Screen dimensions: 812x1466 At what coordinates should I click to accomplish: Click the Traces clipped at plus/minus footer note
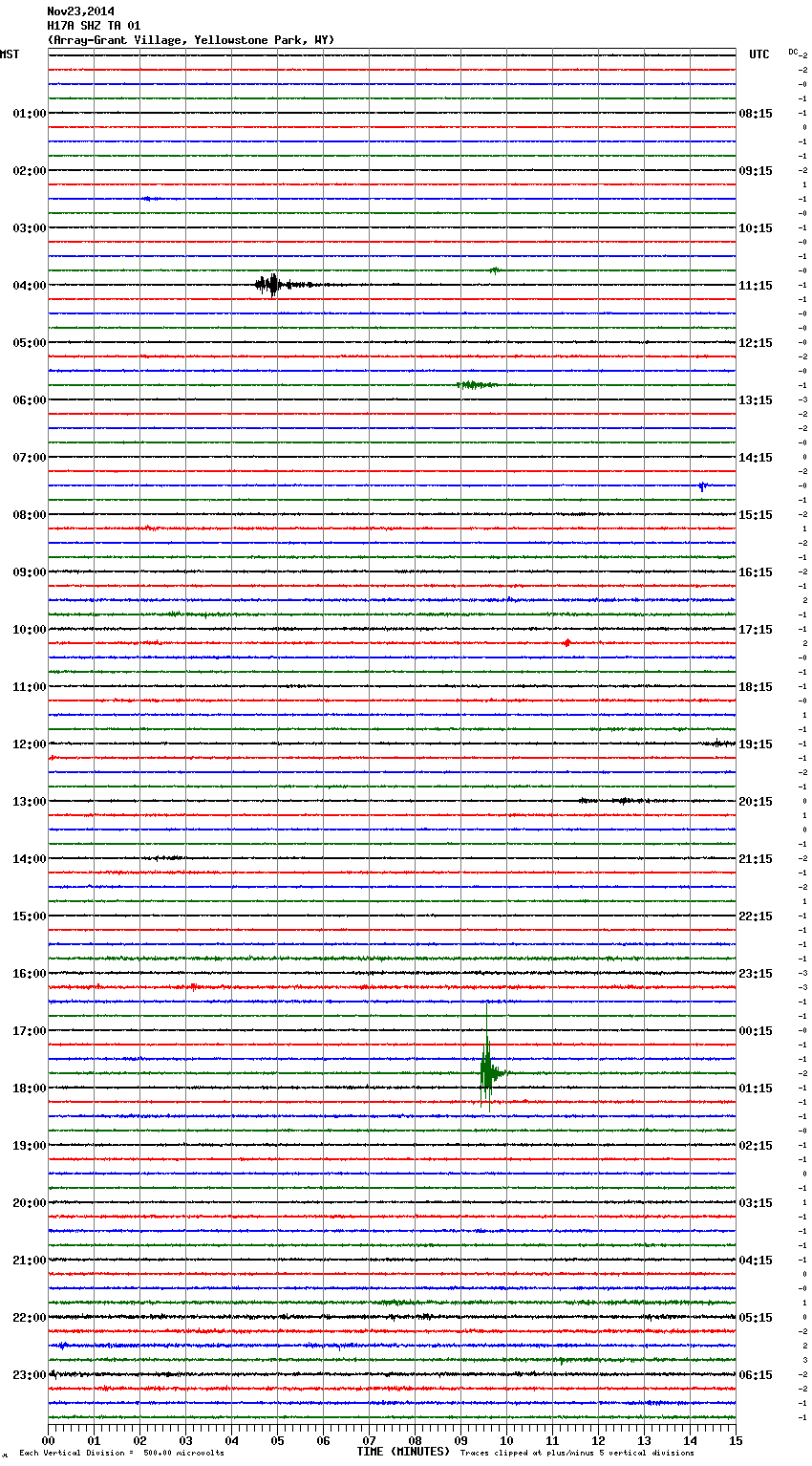[577, 1454]
